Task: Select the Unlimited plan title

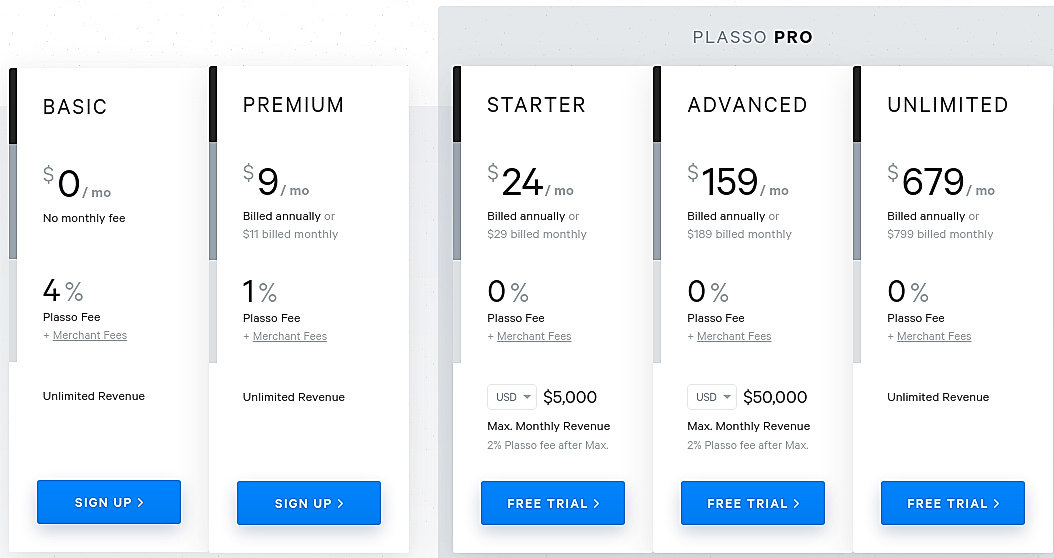Action: coord(947,105)
